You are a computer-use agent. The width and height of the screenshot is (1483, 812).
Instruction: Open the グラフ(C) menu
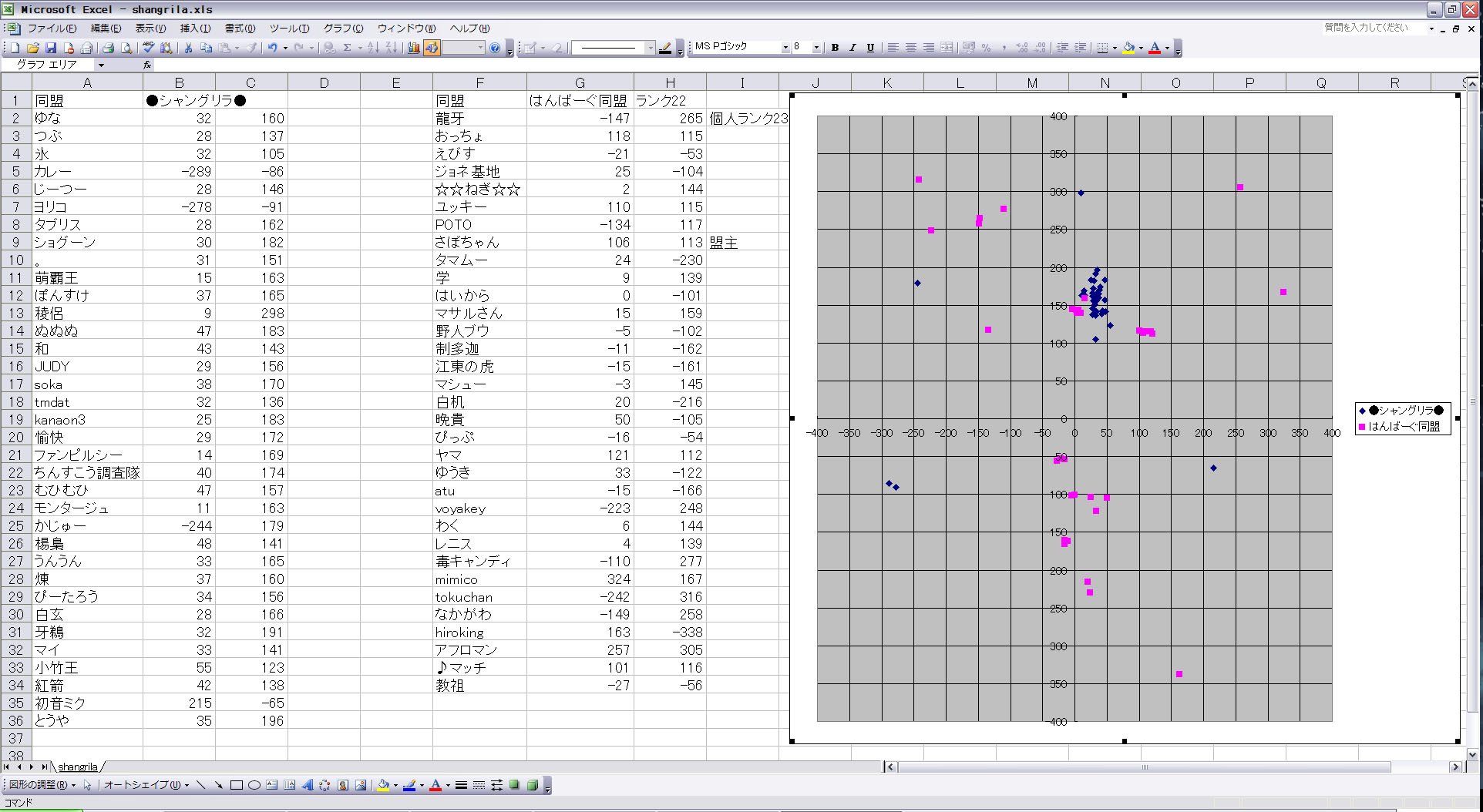(x=343, y=29)
